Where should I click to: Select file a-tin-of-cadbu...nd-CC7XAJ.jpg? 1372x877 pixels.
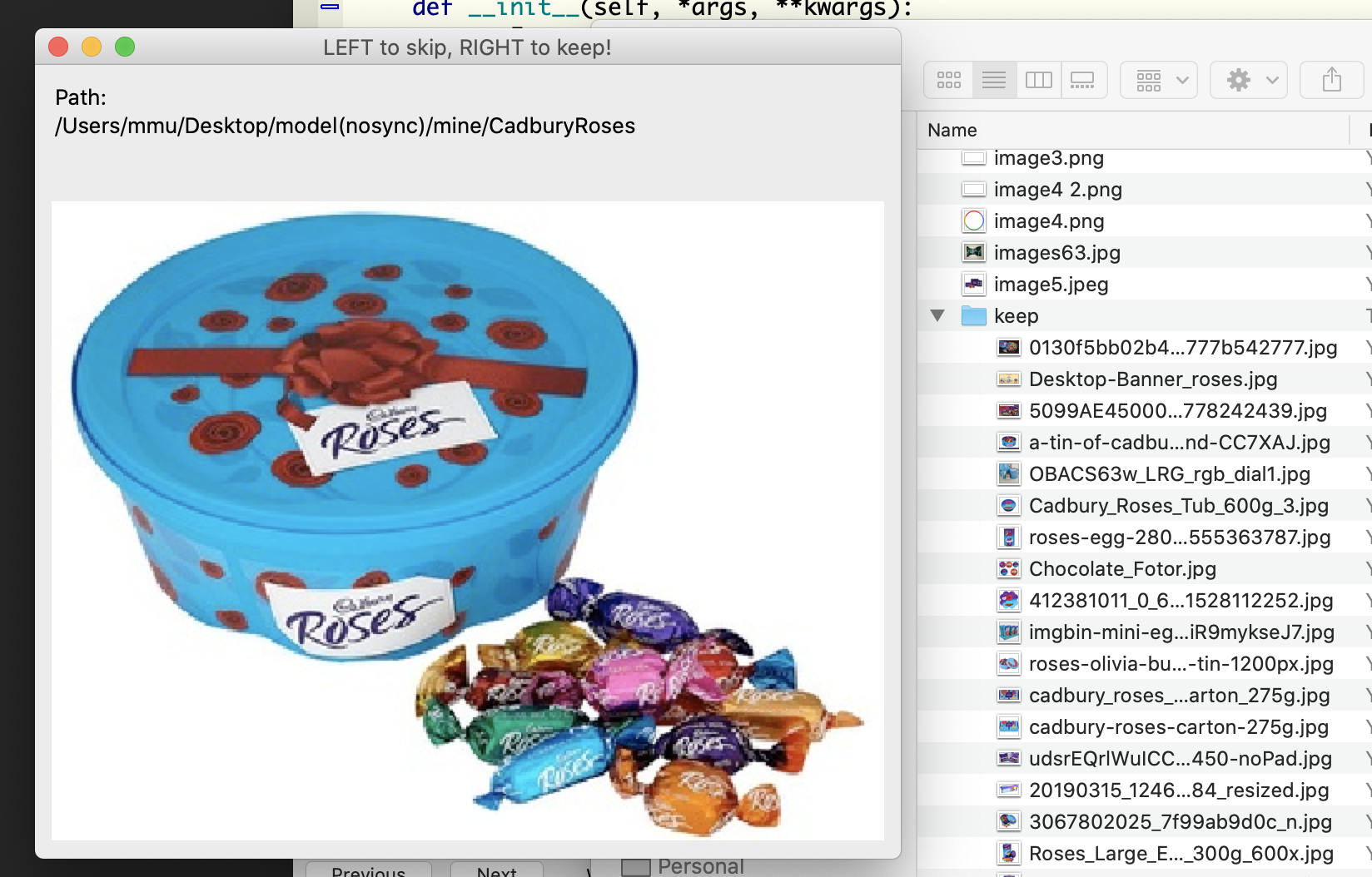(x=1180, y=443)
